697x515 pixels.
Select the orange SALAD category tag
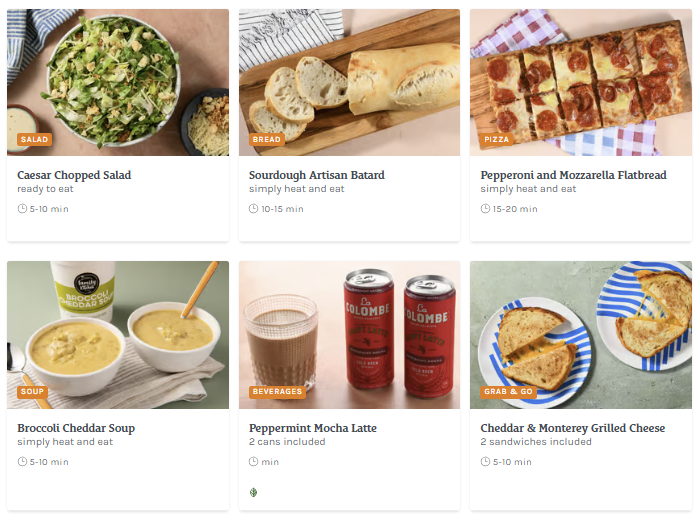click(34, 140)
